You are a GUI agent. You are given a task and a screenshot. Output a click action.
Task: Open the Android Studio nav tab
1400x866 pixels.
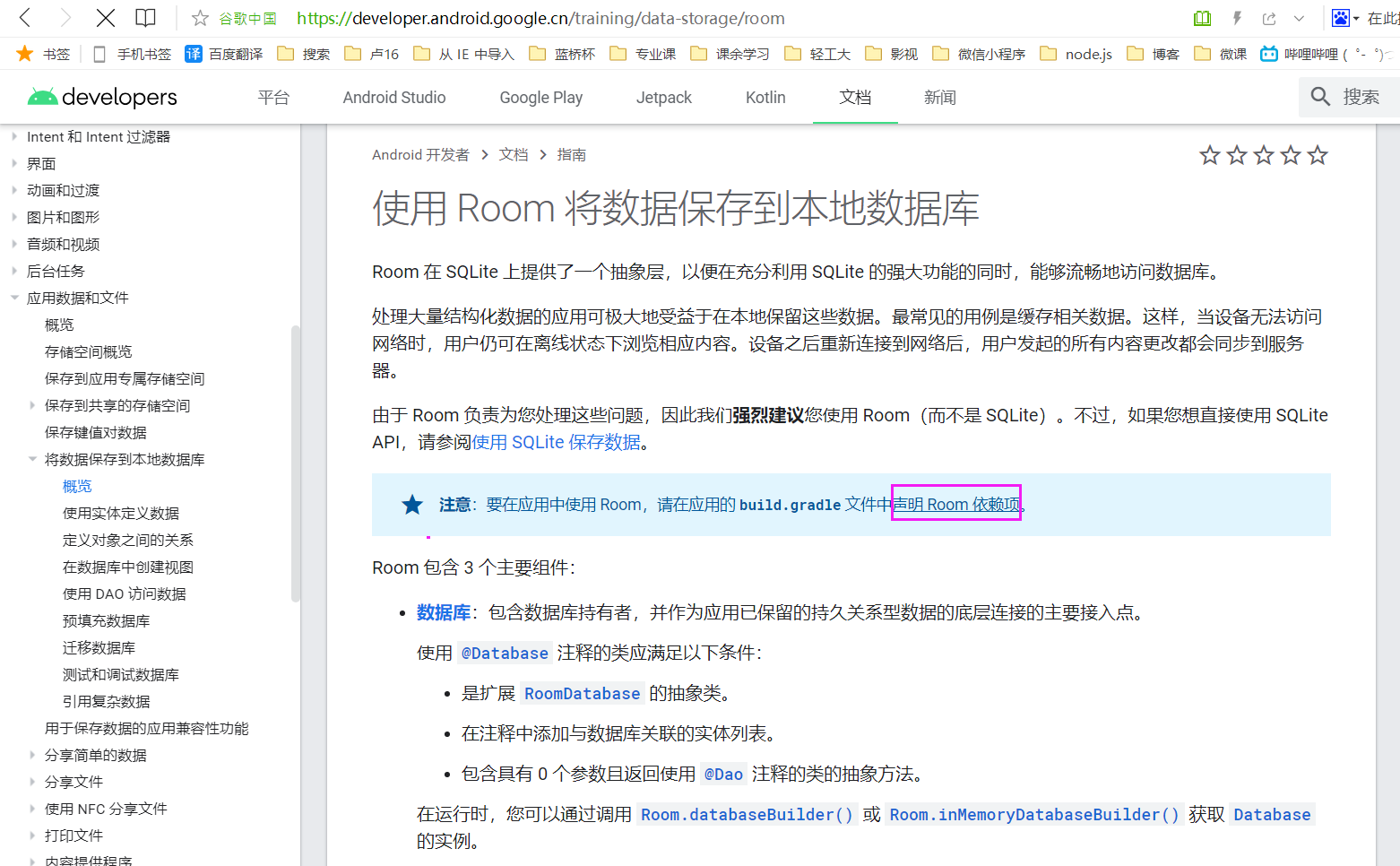point(394,97)
